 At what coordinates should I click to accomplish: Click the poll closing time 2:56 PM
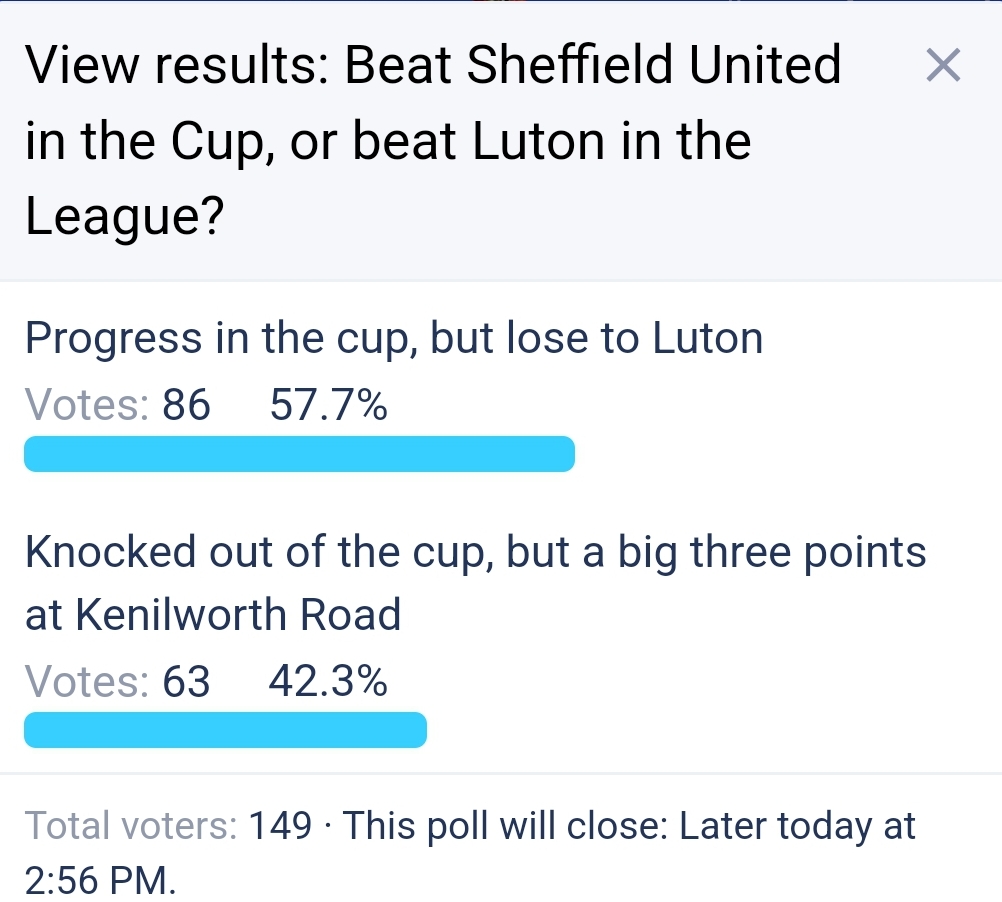point(100,880)
